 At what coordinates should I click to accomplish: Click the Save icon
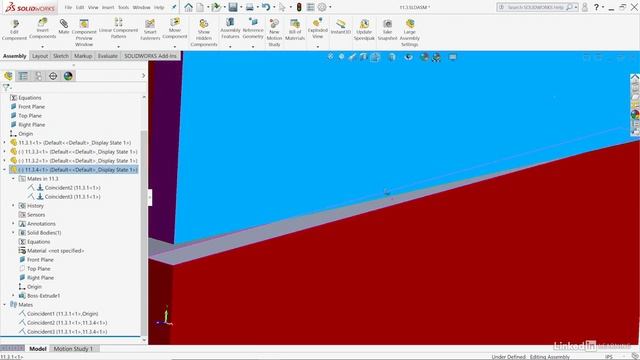233,7
